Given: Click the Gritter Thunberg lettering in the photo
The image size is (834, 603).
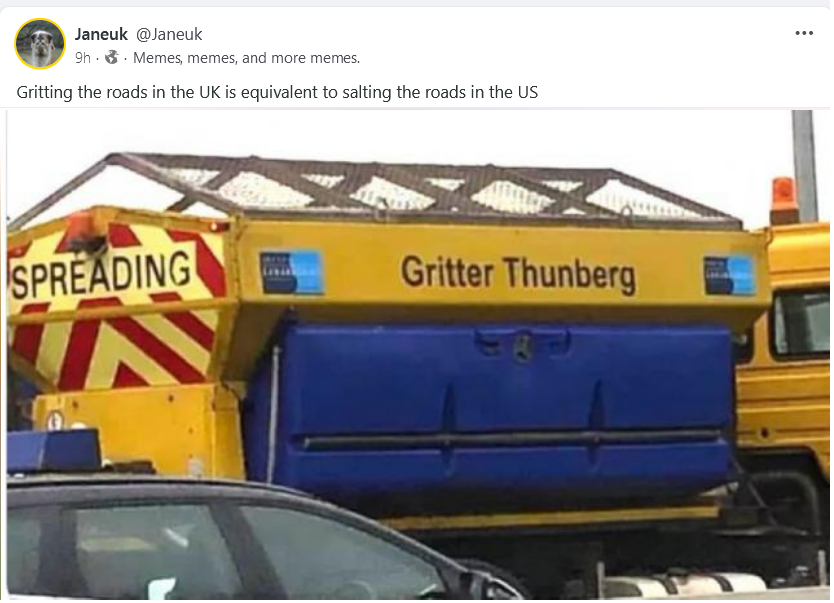Looking at the screenshot, I should (518, 274).
